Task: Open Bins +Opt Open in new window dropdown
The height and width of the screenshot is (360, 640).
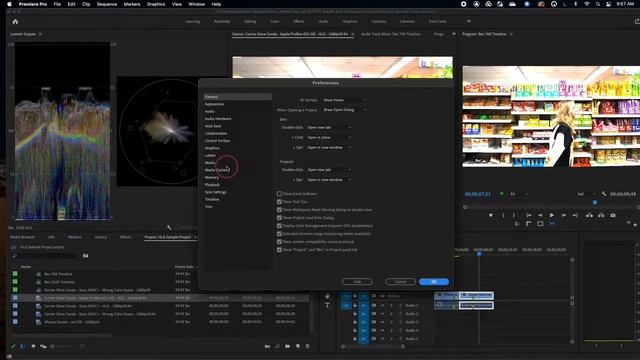Action: [x=329, y=147]
